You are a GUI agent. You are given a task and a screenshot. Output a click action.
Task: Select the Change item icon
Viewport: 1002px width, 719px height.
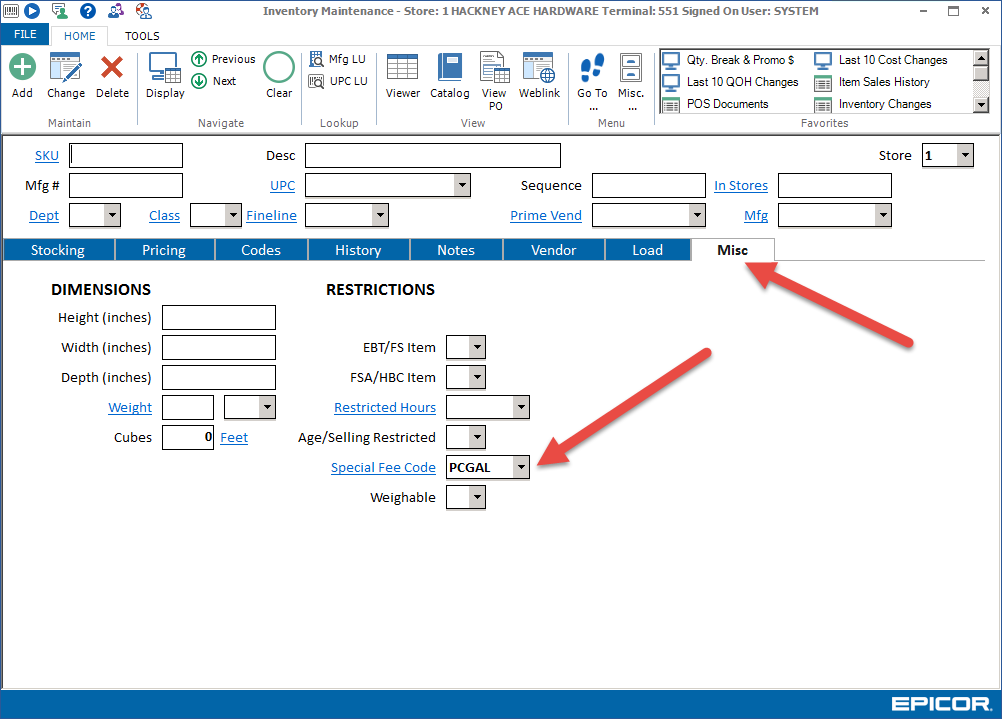66,68
